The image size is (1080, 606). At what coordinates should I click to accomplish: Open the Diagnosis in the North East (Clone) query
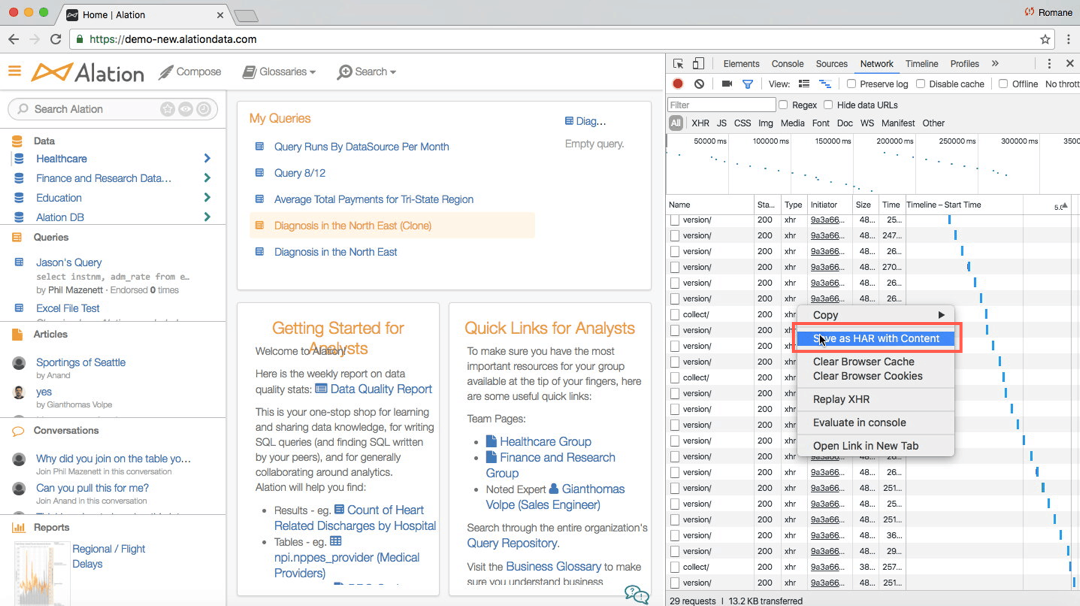353,226
